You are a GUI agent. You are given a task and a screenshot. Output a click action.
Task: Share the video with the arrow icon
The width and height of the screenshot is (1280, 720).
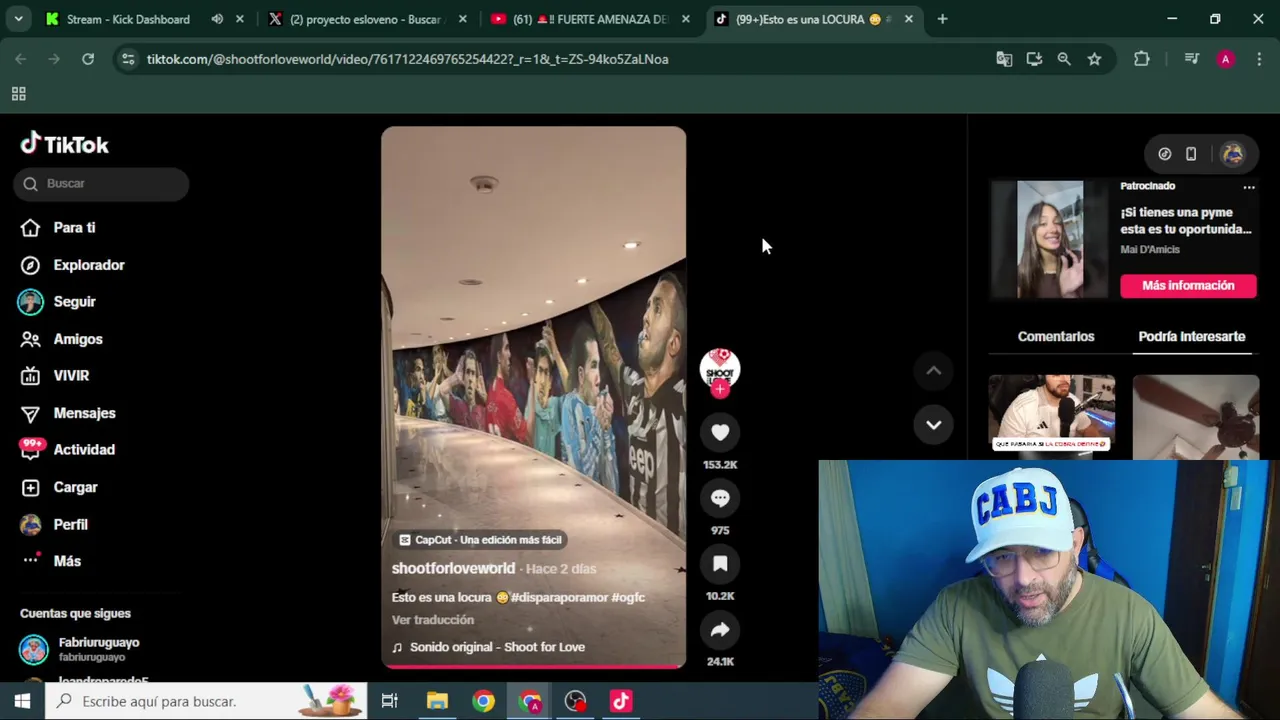720,630
